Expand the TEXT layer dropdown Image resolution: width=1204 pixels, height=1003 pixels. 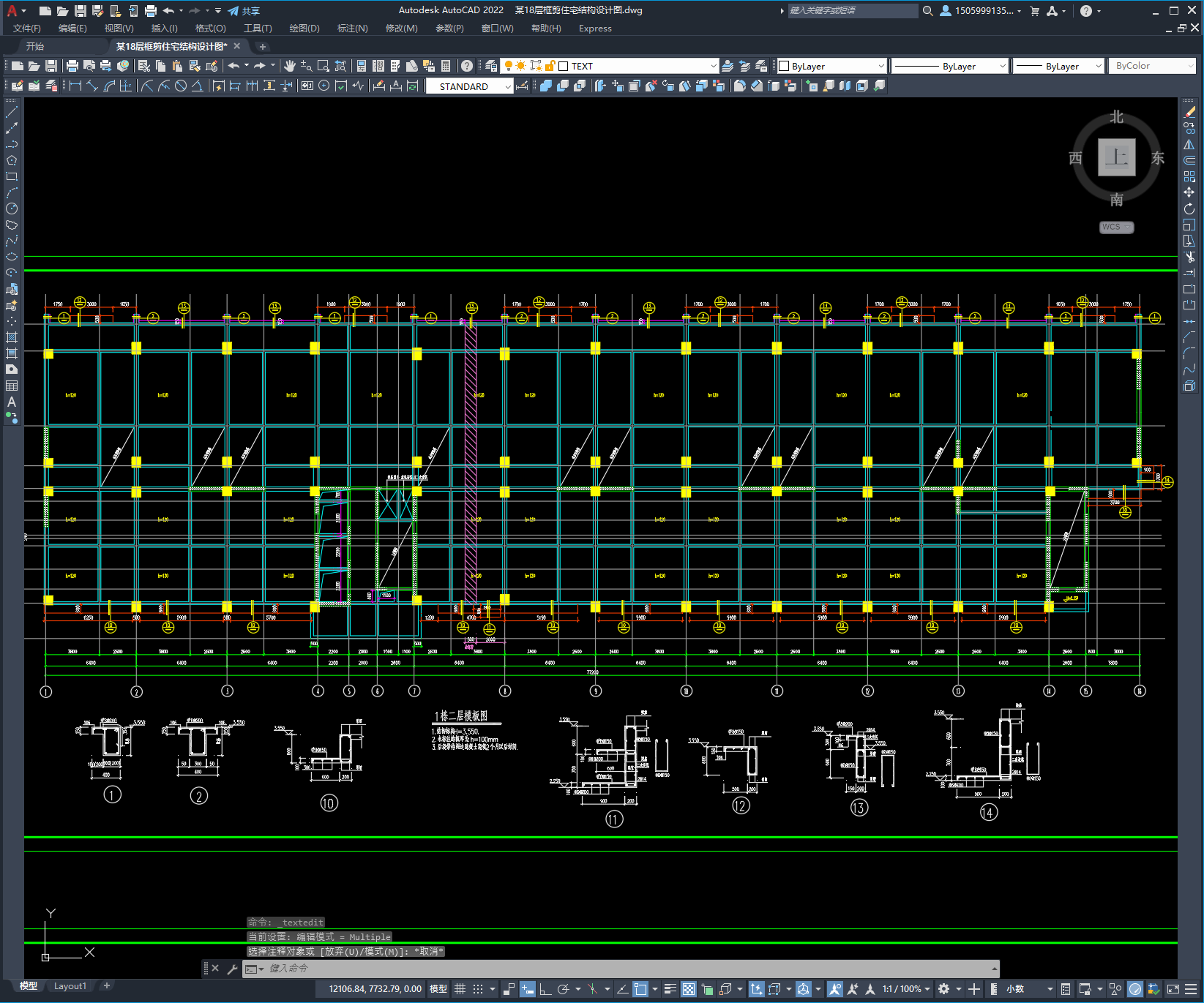click(713, 66)
